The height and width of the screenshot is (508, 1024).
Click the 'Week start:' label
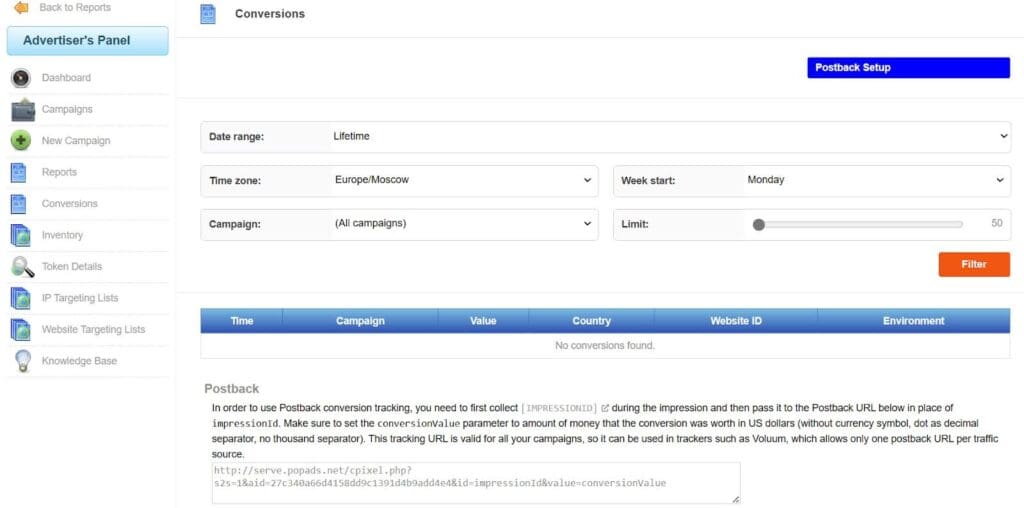(x=648, y=180)
